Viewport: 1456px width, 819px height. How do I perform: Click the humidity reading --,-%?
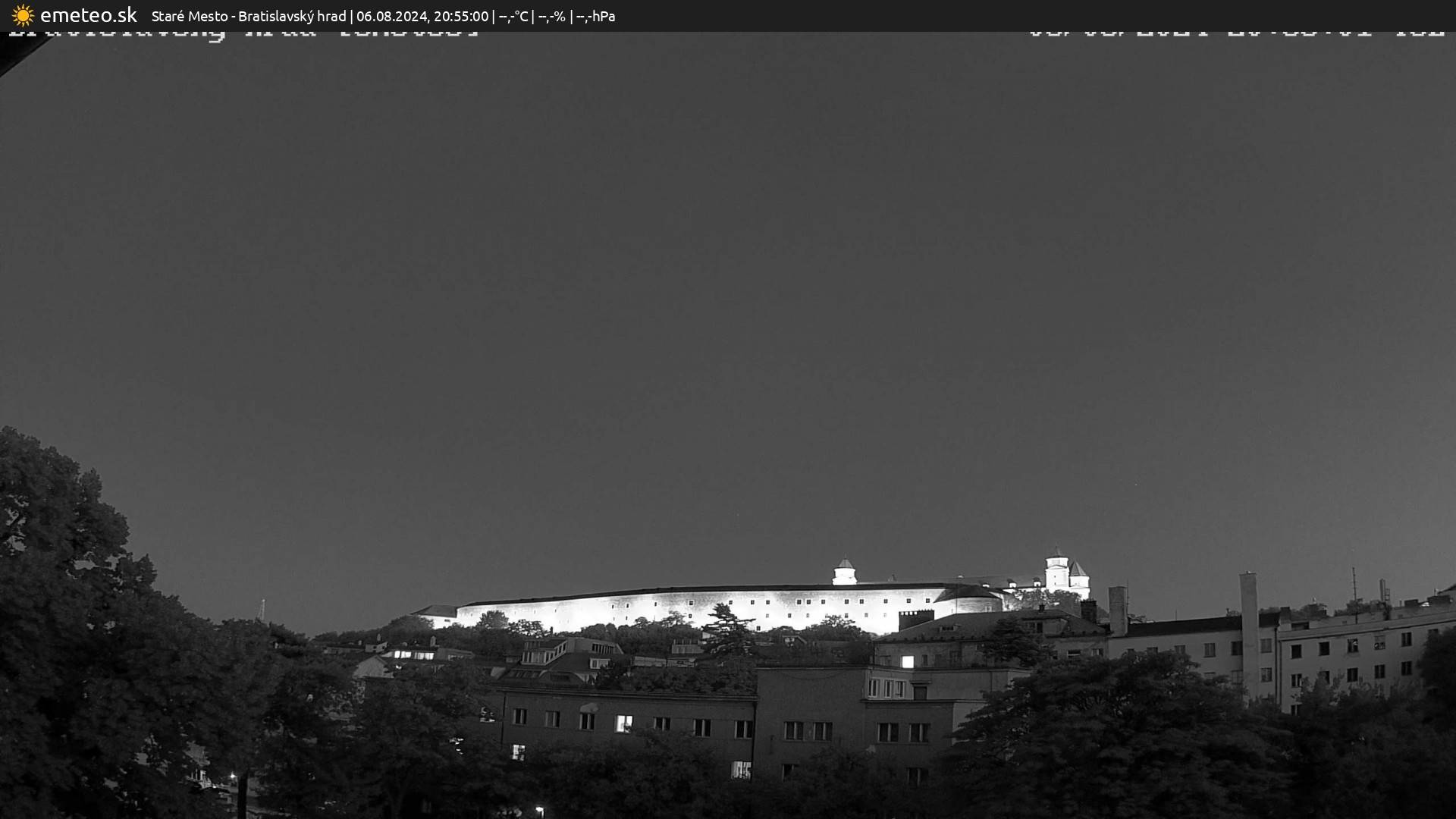pyautogui.click(x=551, y=15)
